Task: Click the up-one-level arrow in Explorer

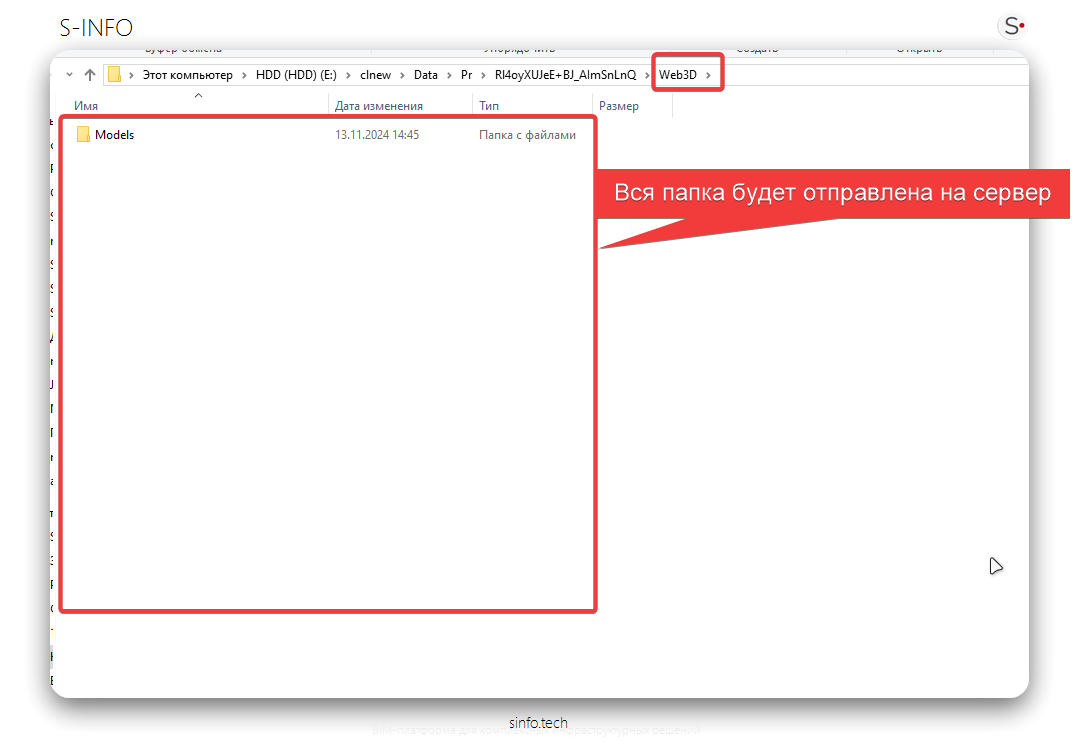Action: click(x=90, y=75)
